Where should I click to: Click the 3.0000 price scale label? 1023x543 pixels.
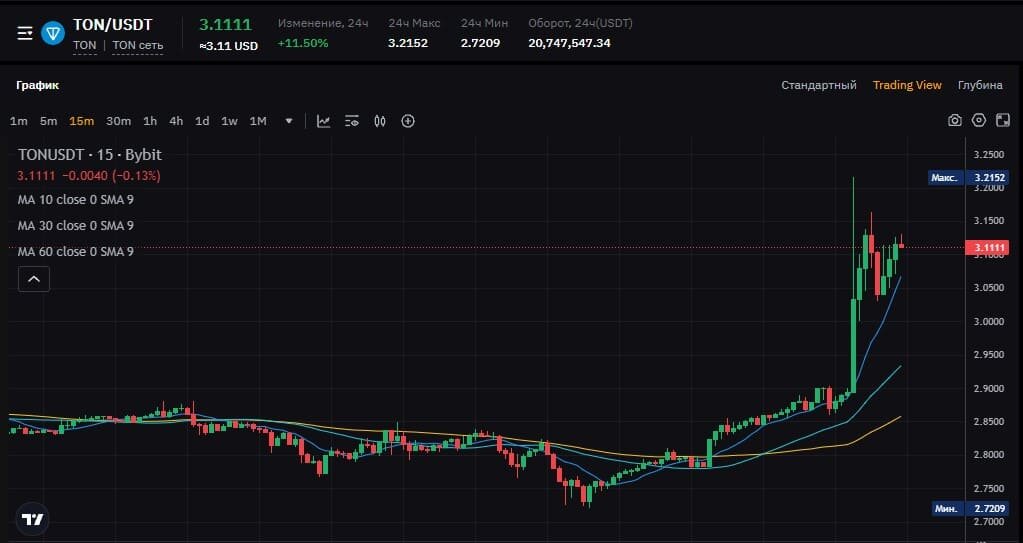coord(988,321)
